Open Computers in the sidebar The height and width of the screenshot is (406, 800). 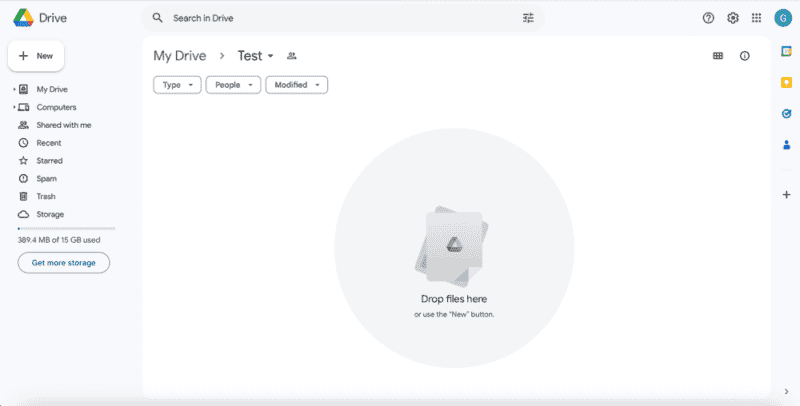[56, 107]
